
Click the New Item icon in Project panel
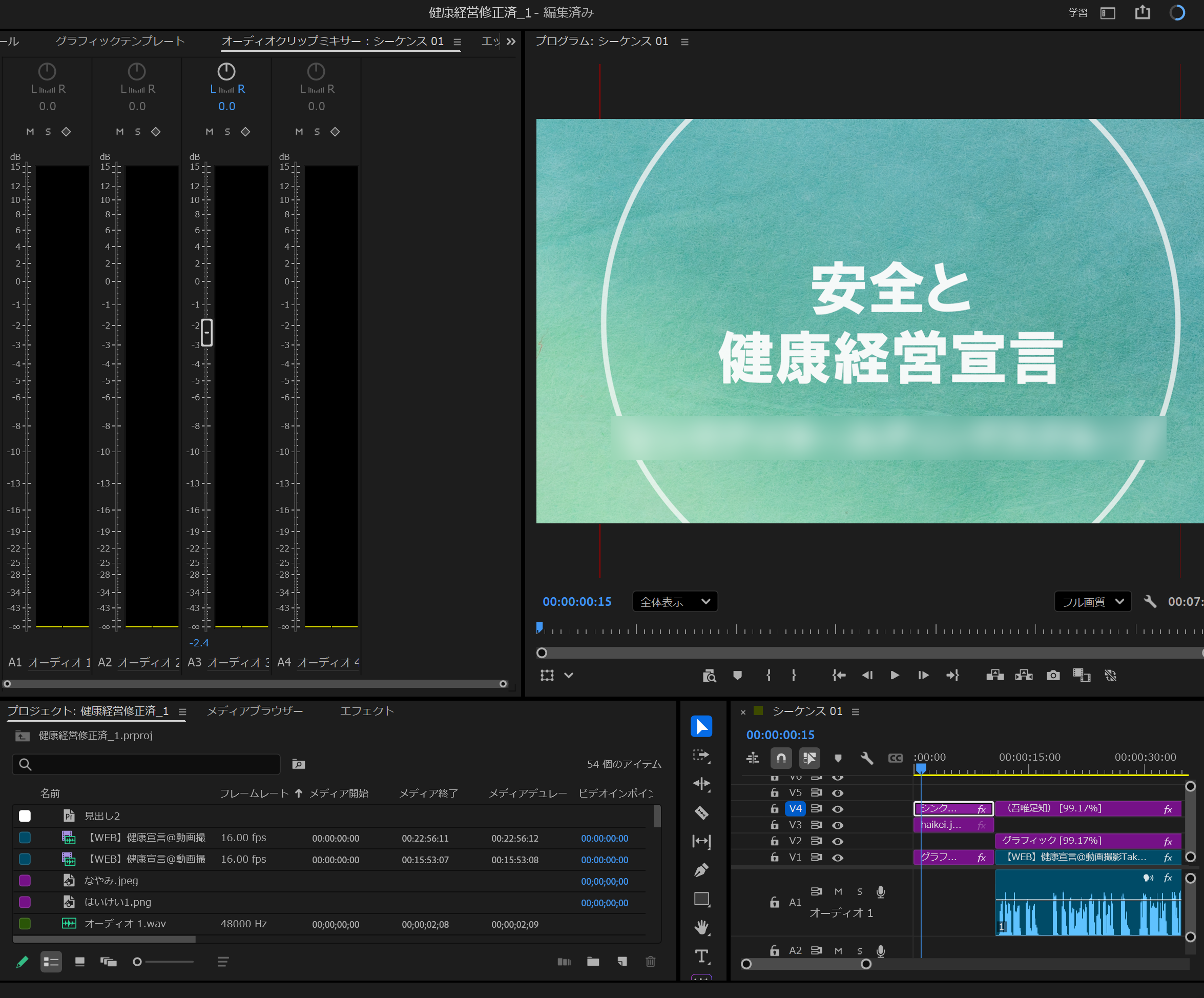pos(622,961)
